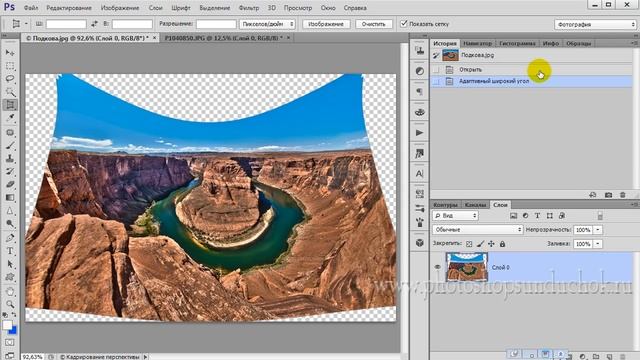Select the Gradient tool

pyautogui.click(x=10, y=198)
